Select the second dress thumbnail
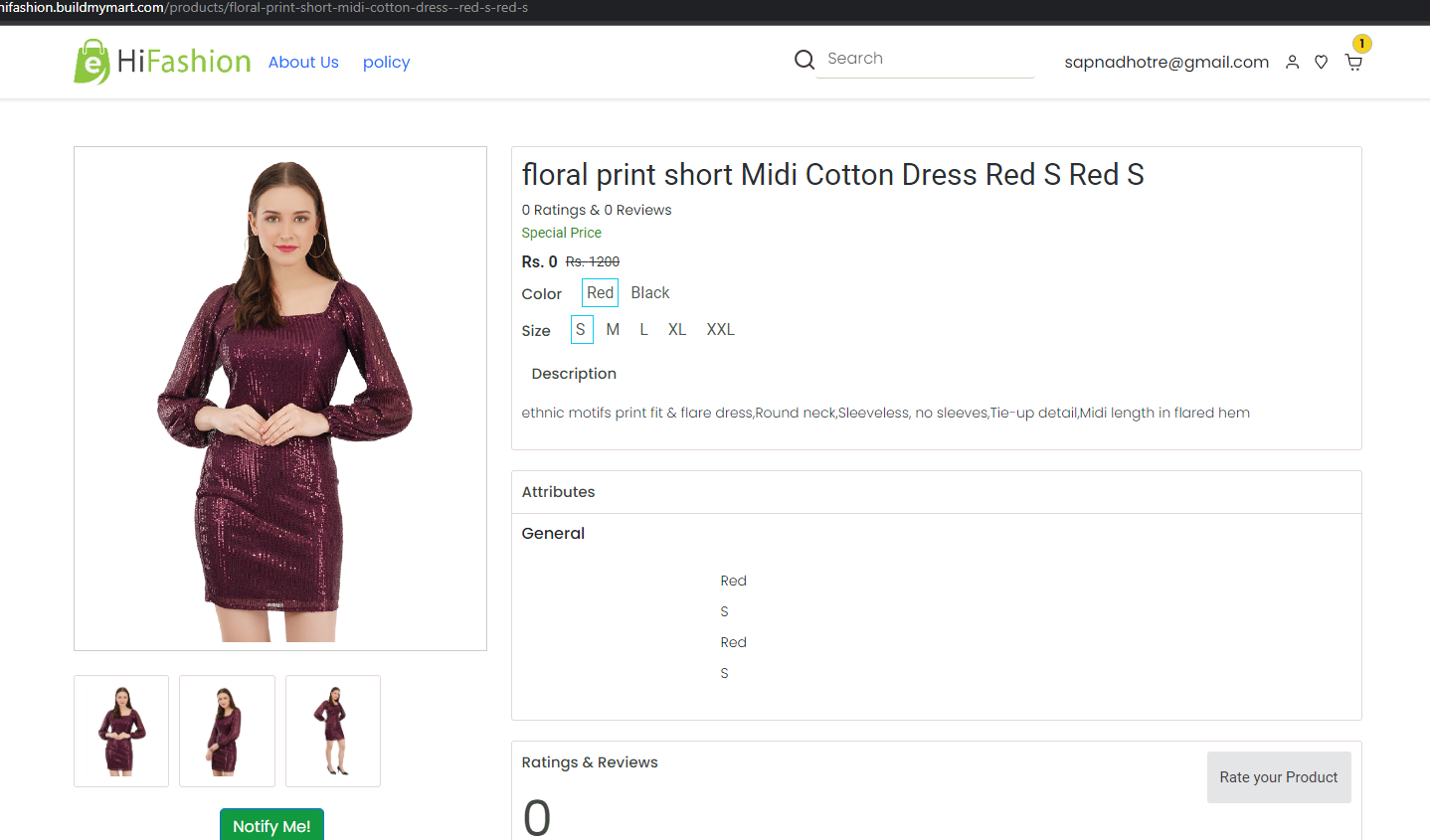The image size is (1430, 840). pos(227,731)
